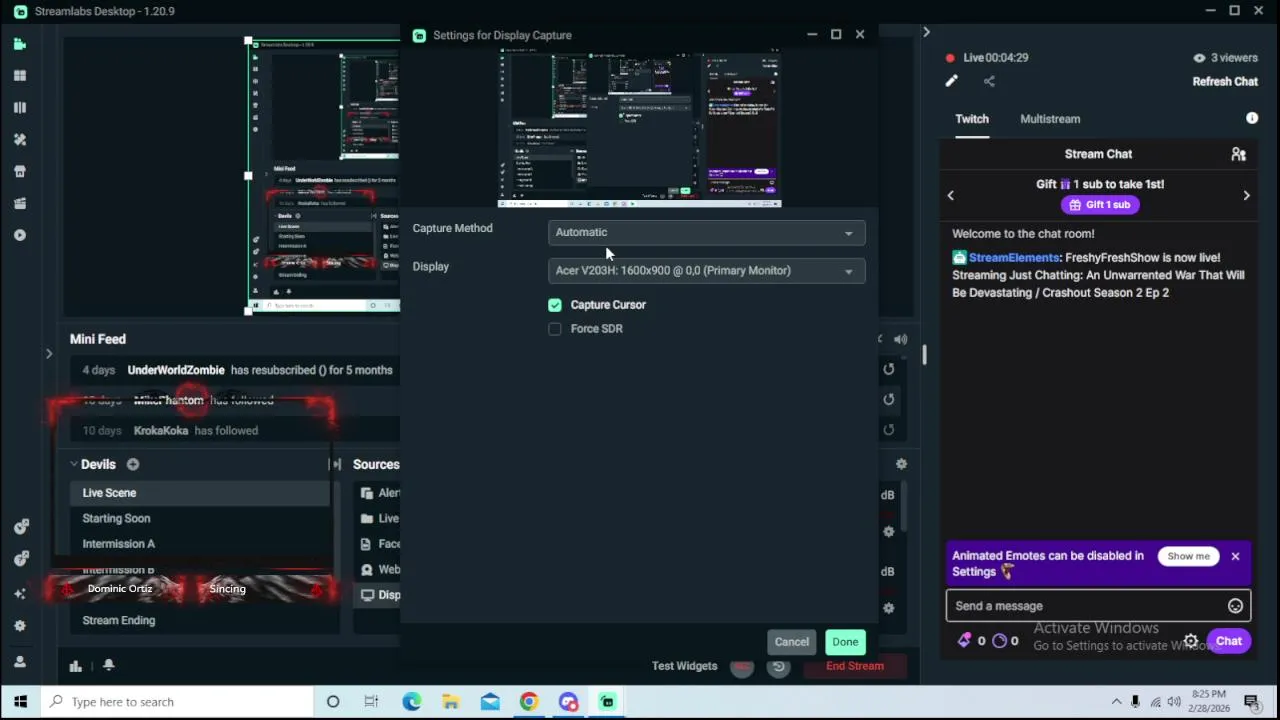
Task: Open the Stream Chat users list icon
Action: point(1238,154)
